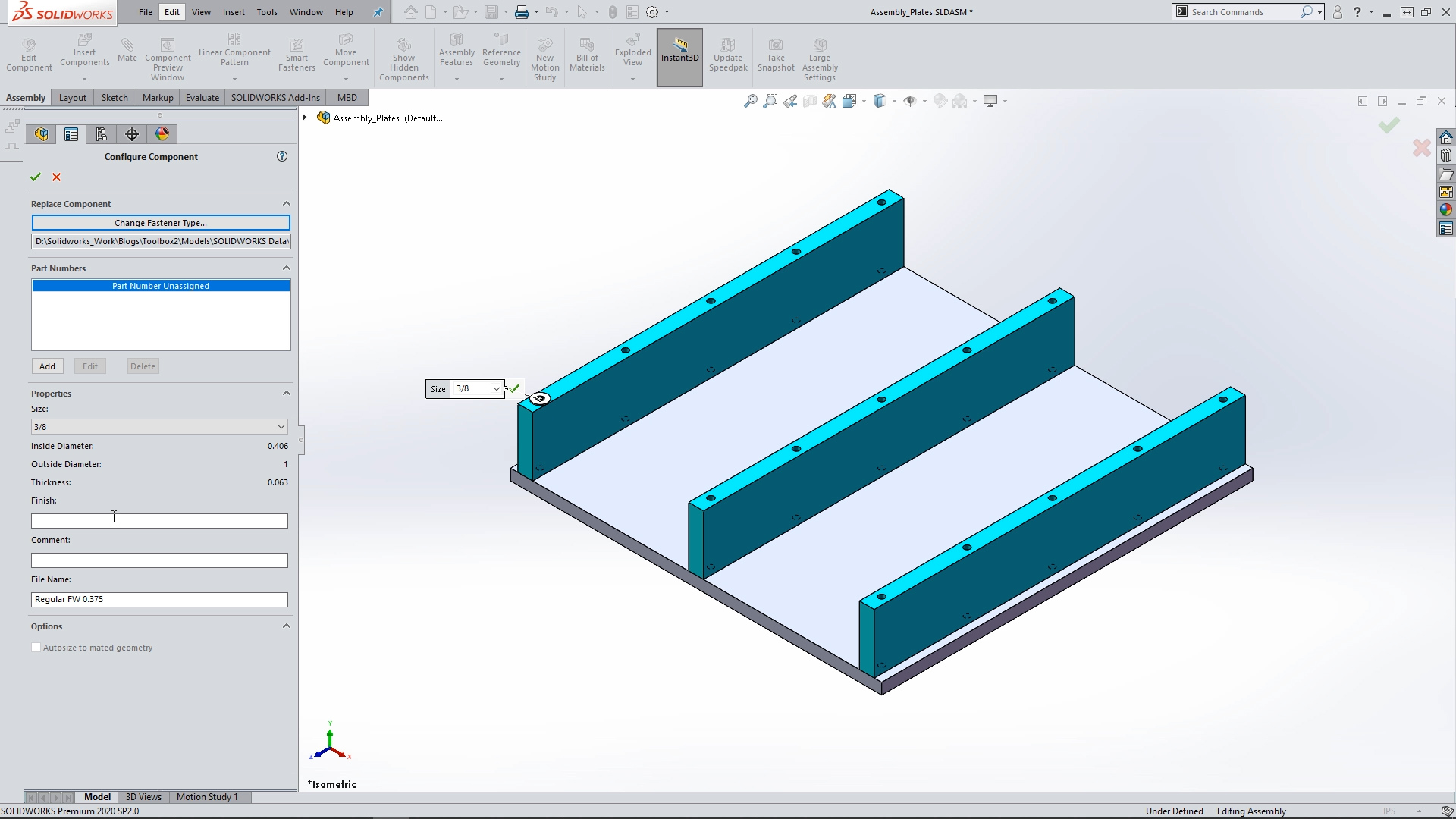Open Large Assembly Settings
The height and width of the screenshot is (819, 1456).
pos(820,58)
